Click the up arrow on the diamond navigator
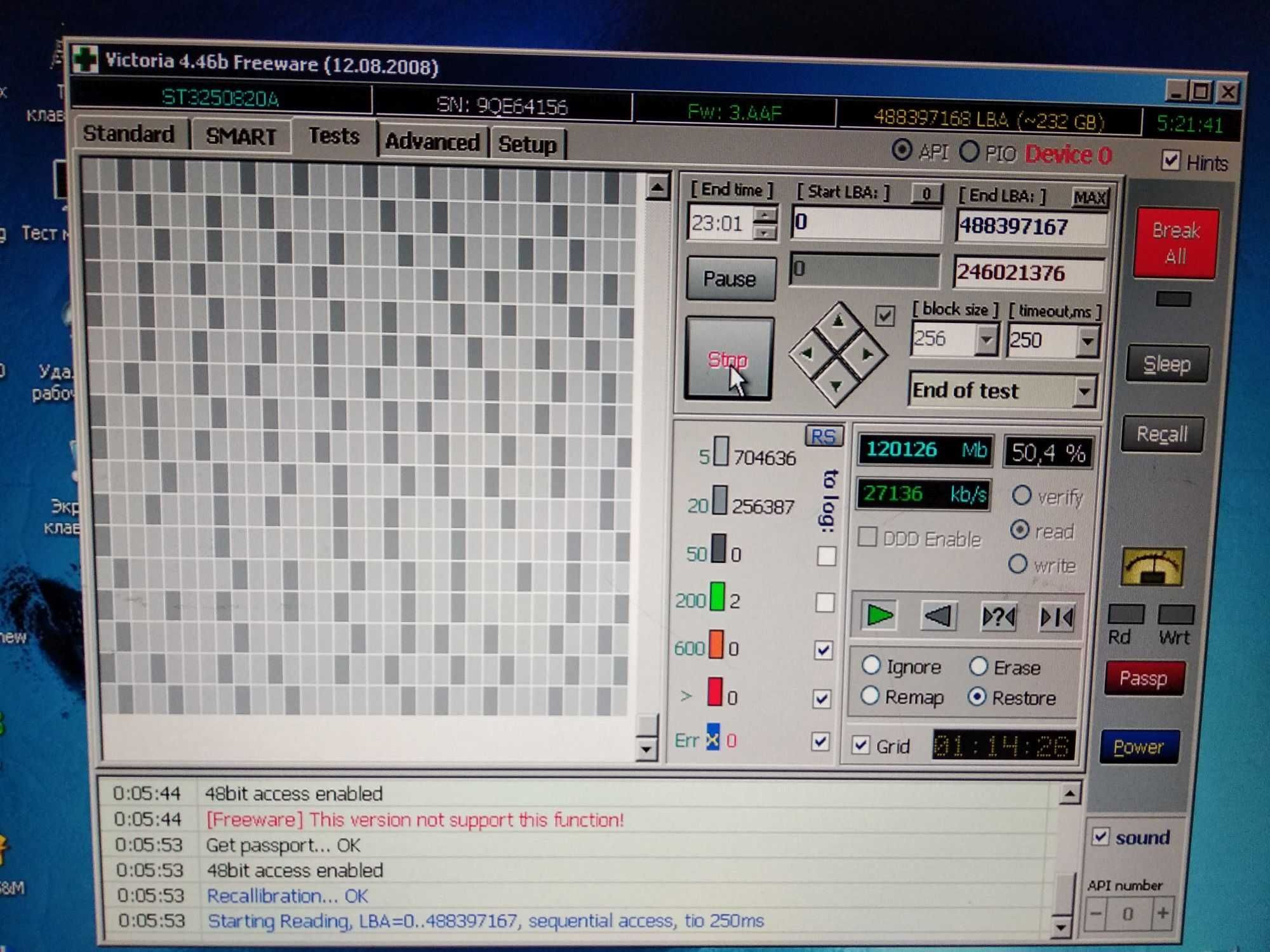This screenshot has height=952, width=1270. coord(839,321)
